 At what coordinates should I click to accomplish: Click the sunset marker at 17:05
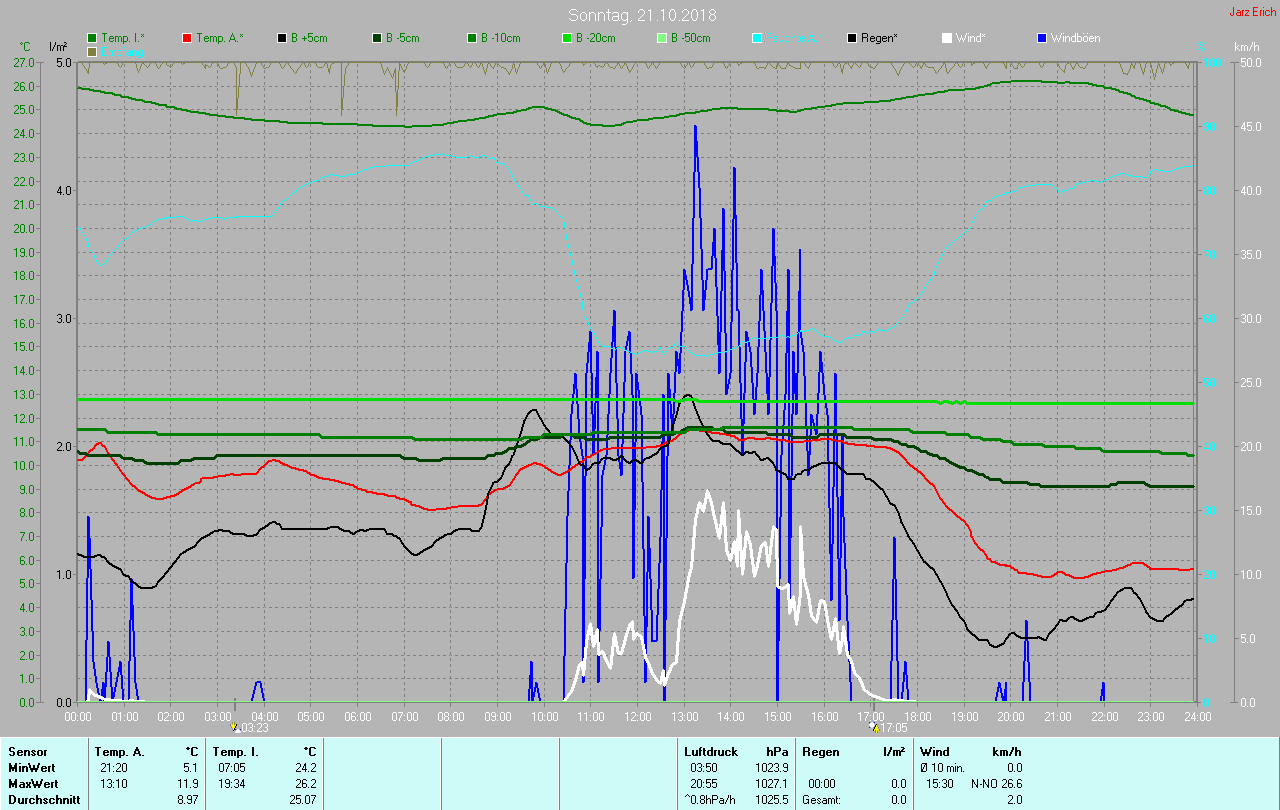pos(875,727)
